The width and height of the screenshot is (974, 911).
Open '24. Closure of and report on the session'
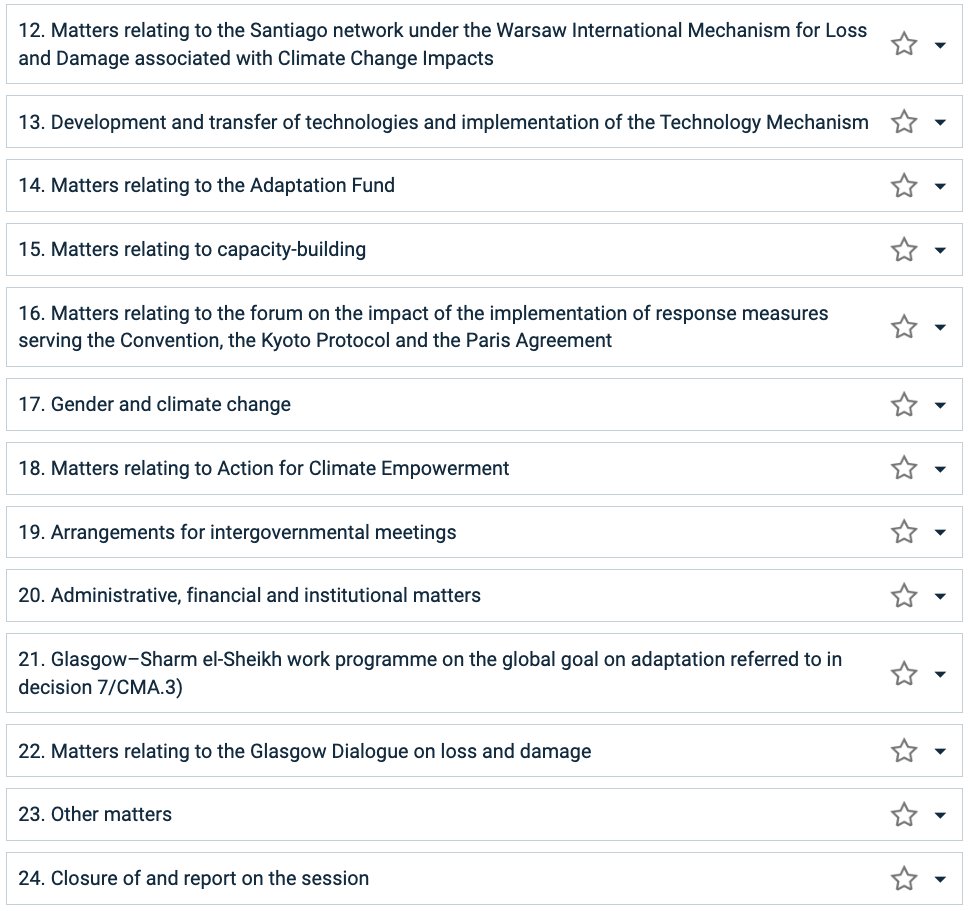(x=193, y=878)
